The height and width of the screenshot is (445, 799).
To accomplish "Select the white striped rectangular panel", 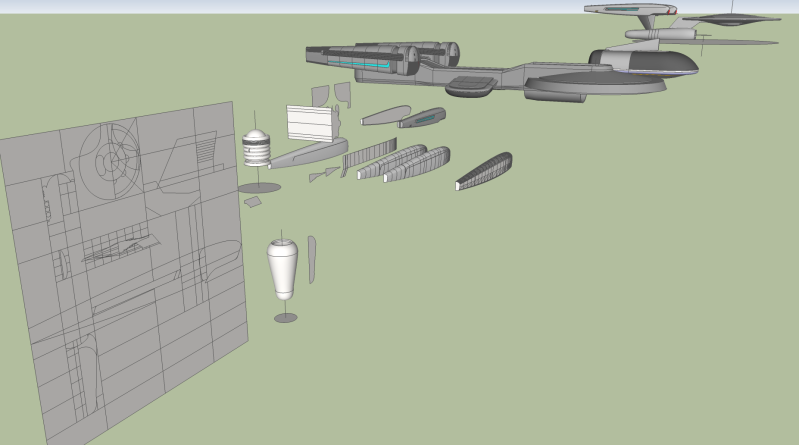I will click(x=310, y=123).
